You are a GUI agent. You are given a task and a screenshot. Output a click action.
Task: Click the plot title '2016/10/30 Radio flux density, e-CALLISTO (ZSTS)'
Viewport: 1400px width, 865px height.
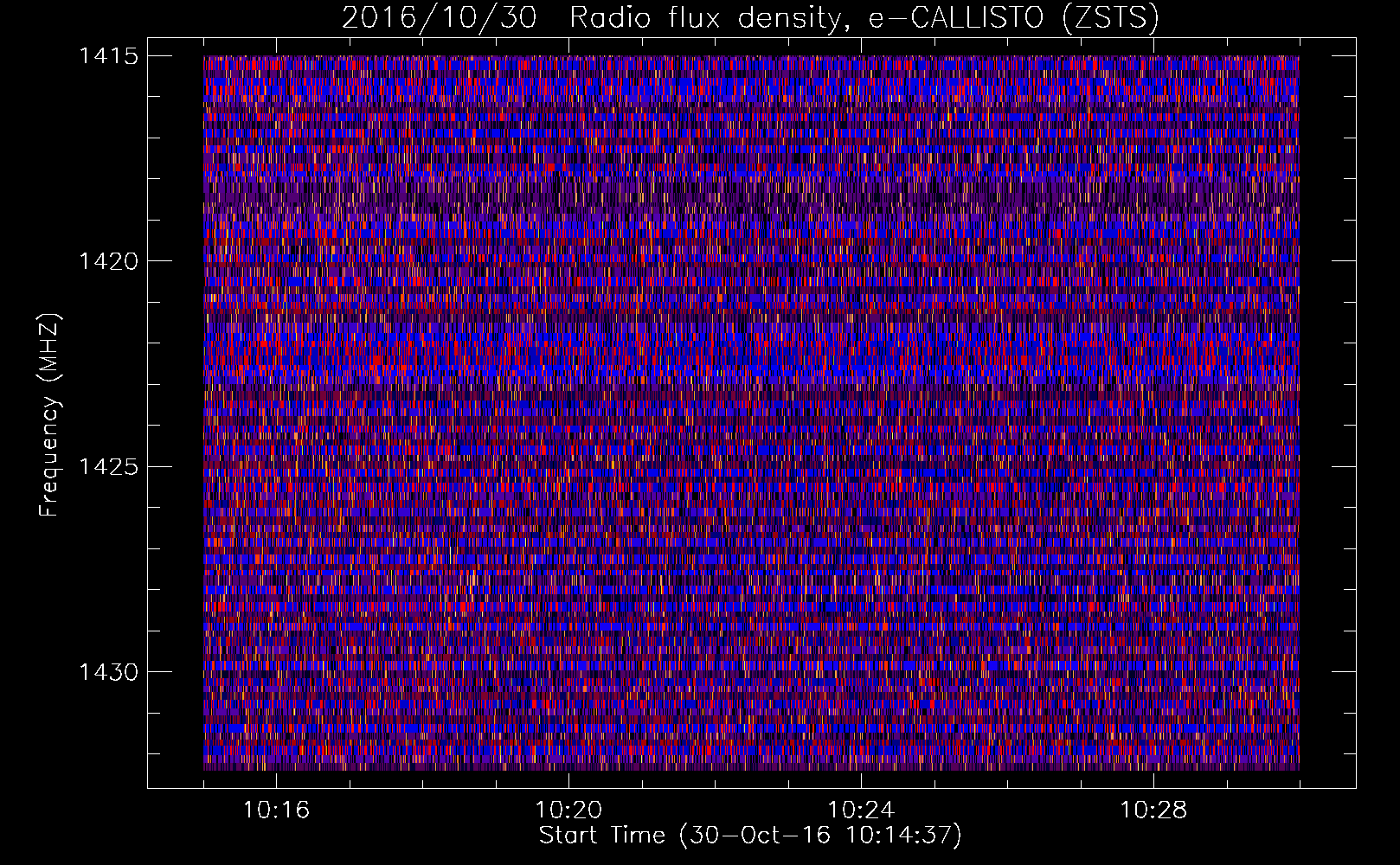pos(750,17)
